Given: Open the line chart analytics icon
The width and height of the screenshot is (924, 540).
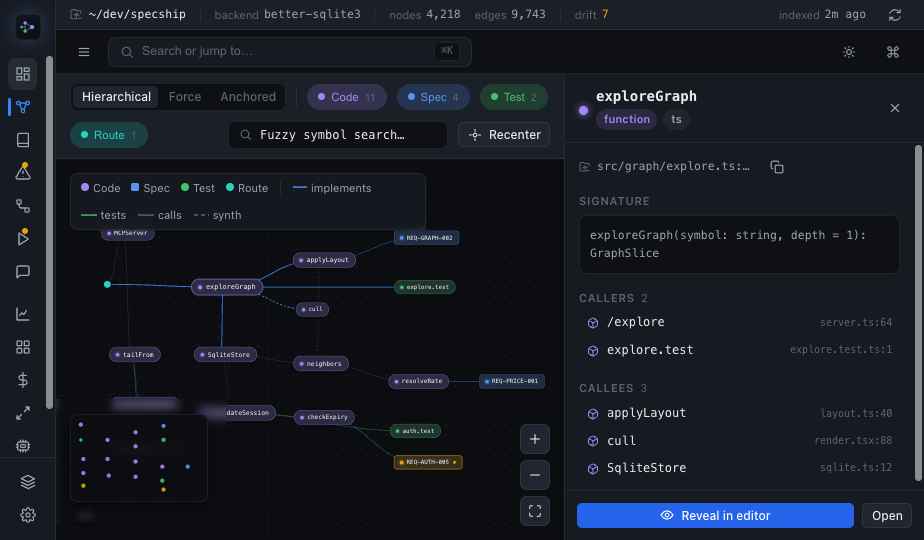Looking at the screenshot, I should (23, 314).
